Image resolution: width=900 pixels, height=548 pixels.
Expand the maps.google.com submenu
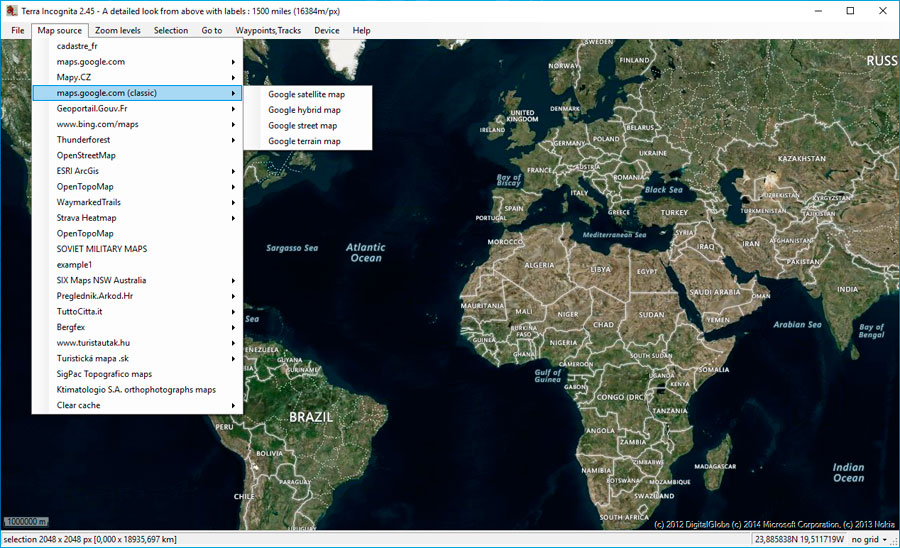tap(137, 61)
